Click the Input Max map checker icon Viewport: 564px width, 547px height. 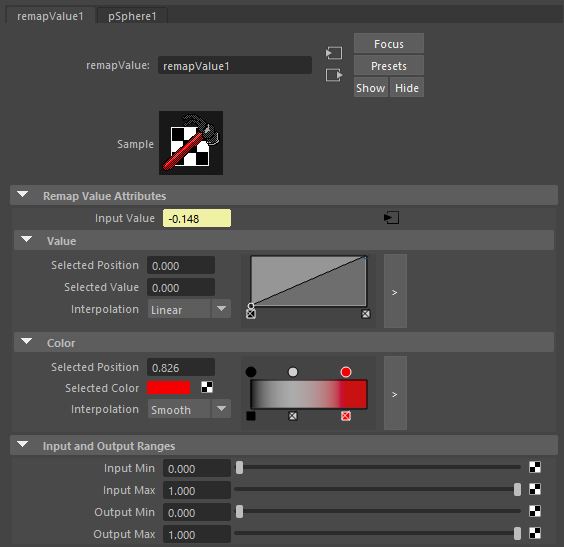[x=535, y=489]
